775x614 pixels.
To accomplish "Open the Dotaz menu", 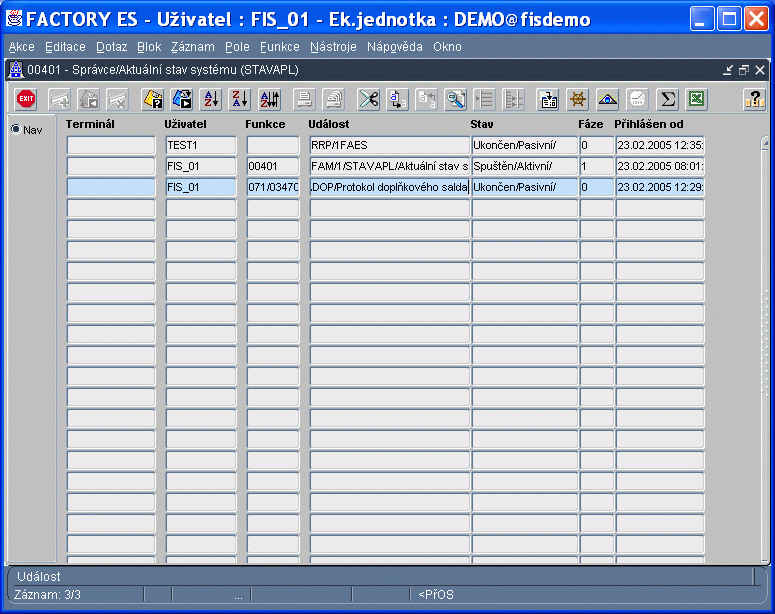I will click(x=112, y=47).
